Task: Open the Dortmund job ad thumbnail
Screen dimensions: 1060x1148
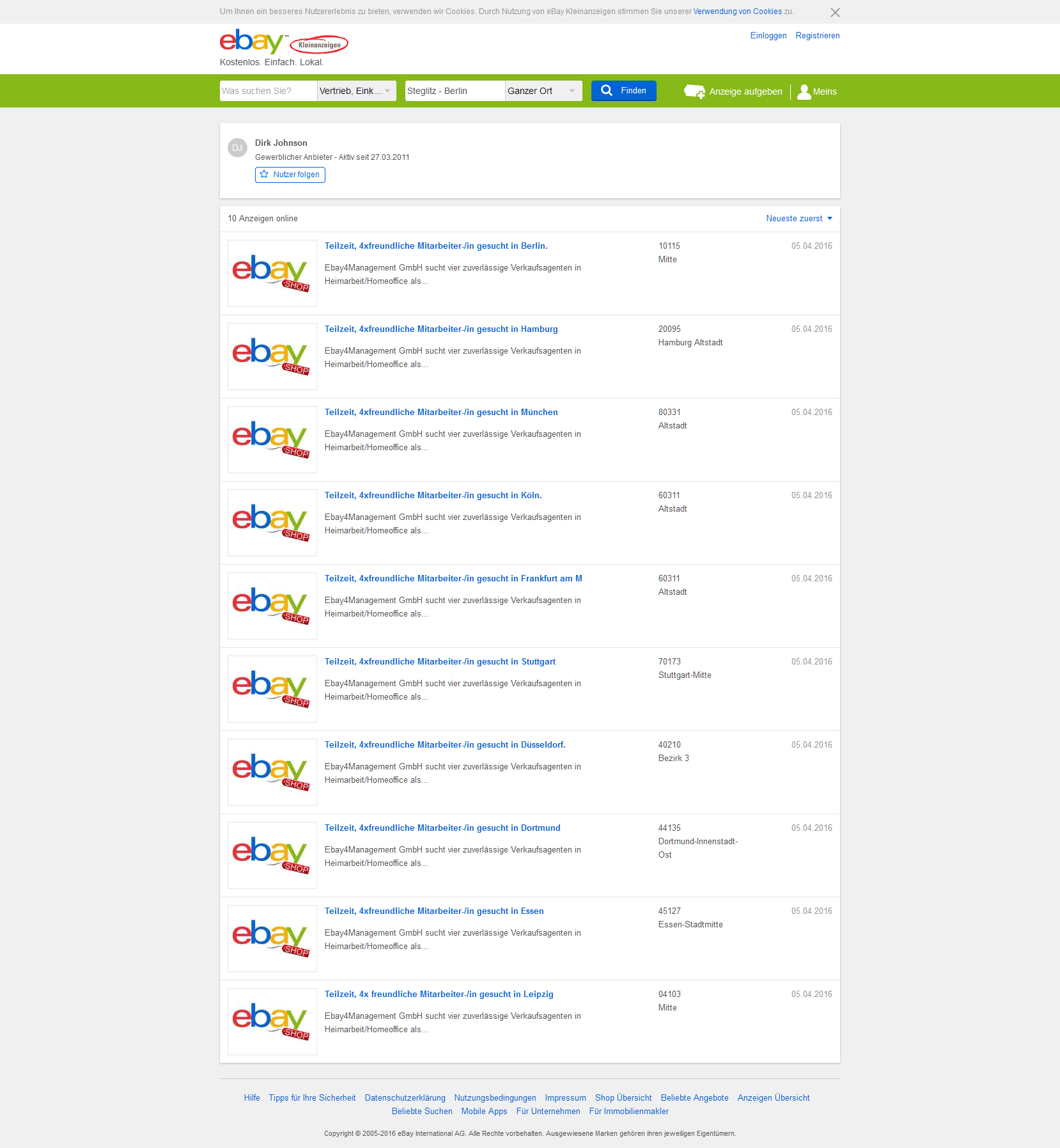Action: coord(272,855)
